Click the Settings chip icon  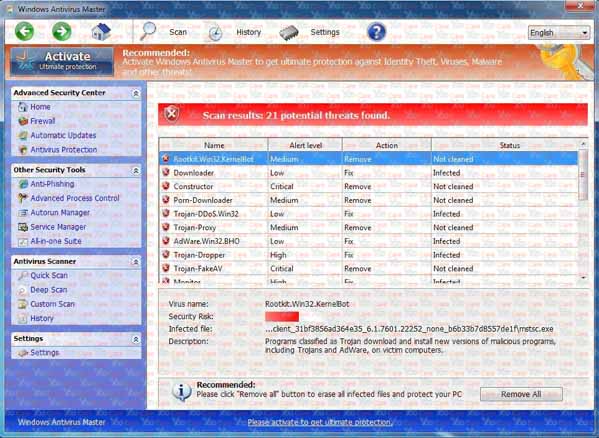(x=289, y=33)
